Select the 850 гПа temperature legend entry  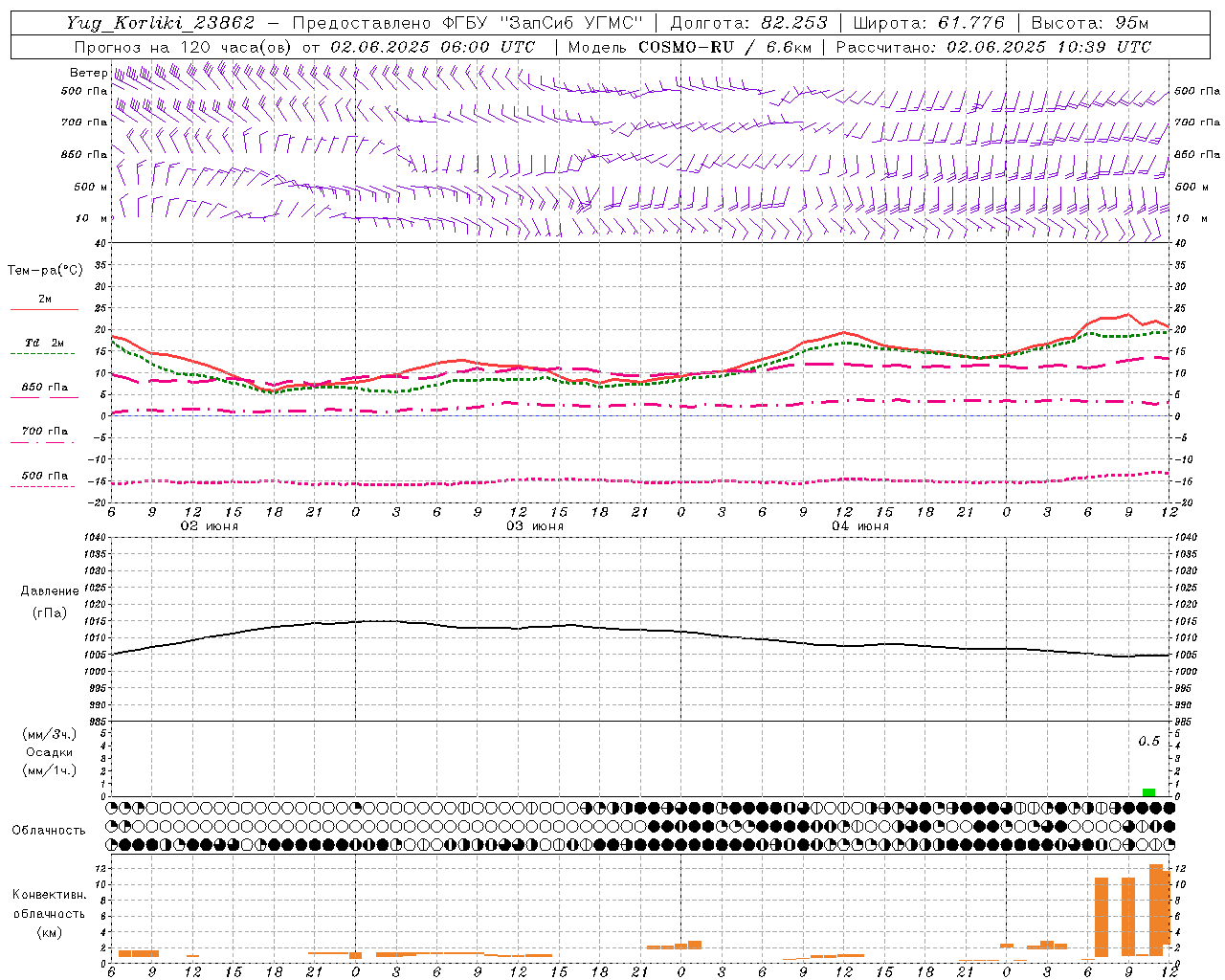[45, 388]
